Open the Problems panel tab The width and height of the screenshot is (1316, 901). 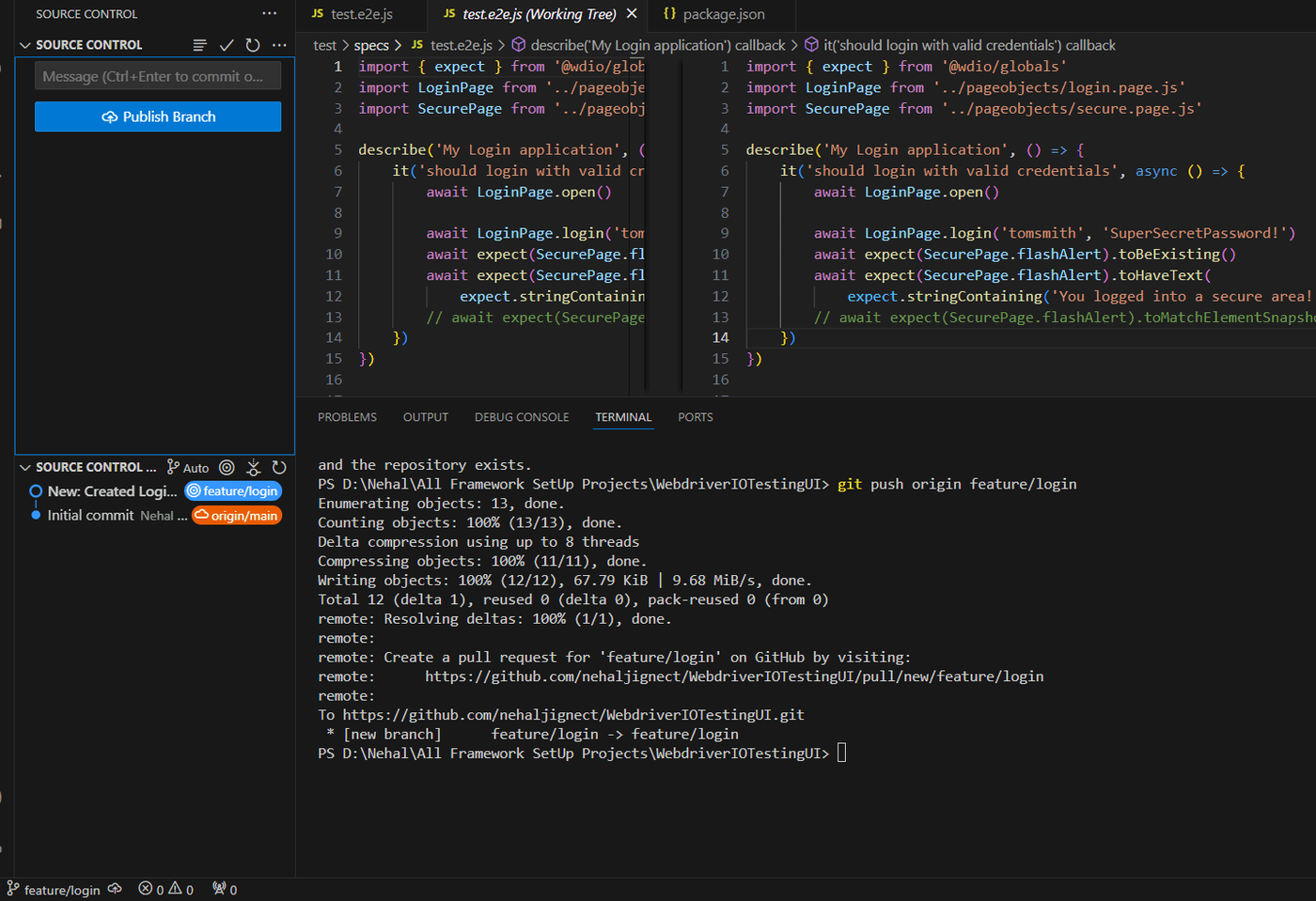point(347,417)
